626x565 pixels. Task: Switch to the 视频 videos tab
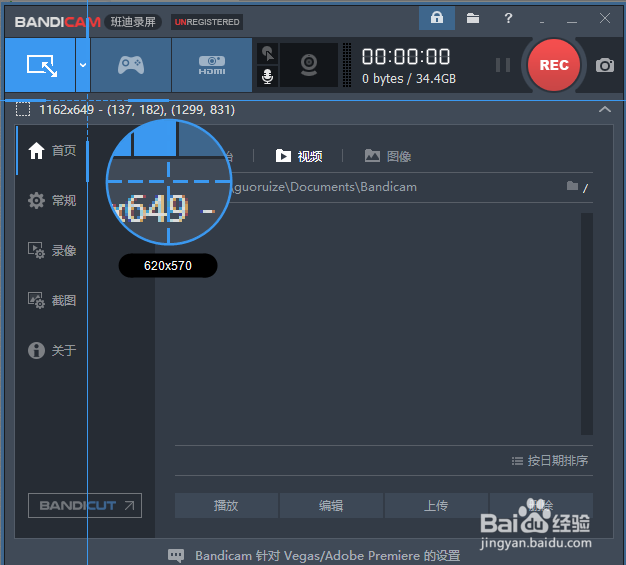pyautogui.click(x=299, y=156)
